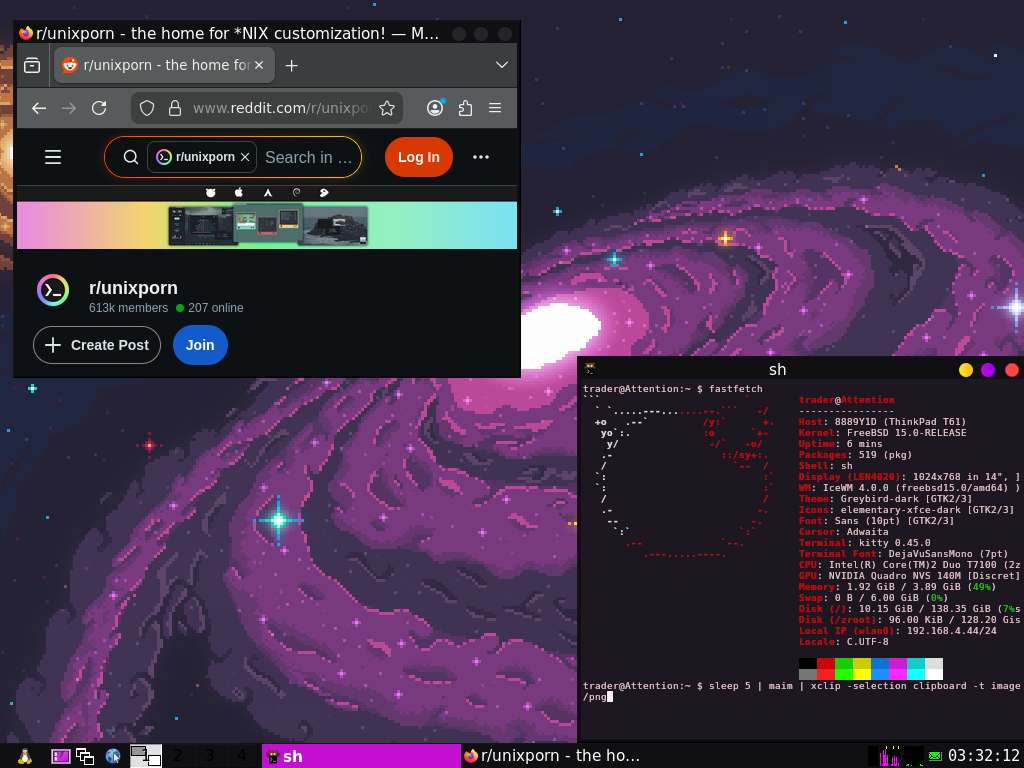Screen dimensions: 1024x768
Task: Switch to workspace 1 in taskbar
Action: pos(146,756)
